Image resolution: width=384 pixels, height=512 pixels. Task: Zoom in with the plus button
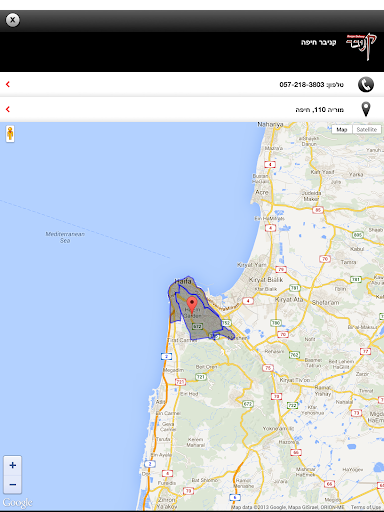[13, 465]
